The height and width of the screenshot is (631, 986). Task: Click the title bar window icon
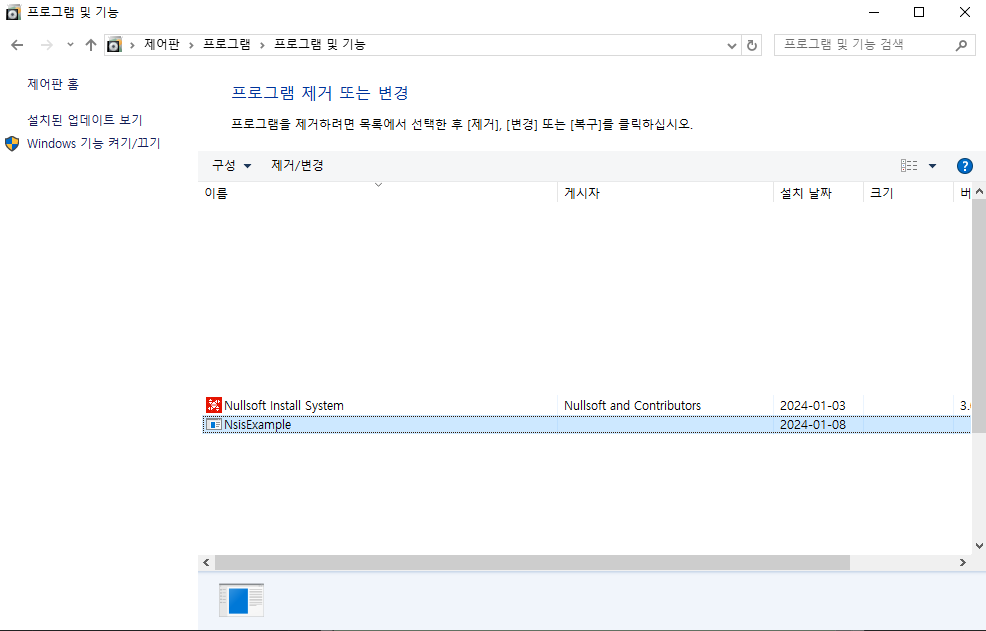tap(13, 12)
